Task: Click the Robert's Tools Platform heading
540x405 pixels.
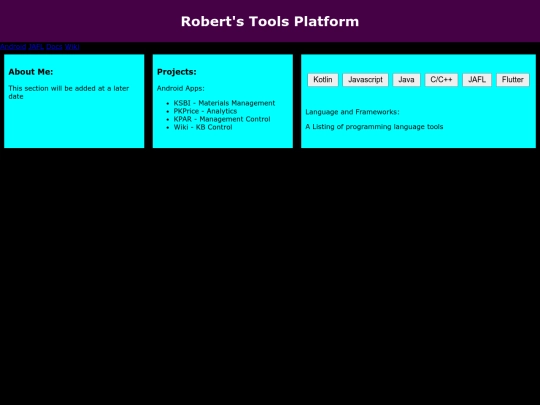Action: pos(270,21)
